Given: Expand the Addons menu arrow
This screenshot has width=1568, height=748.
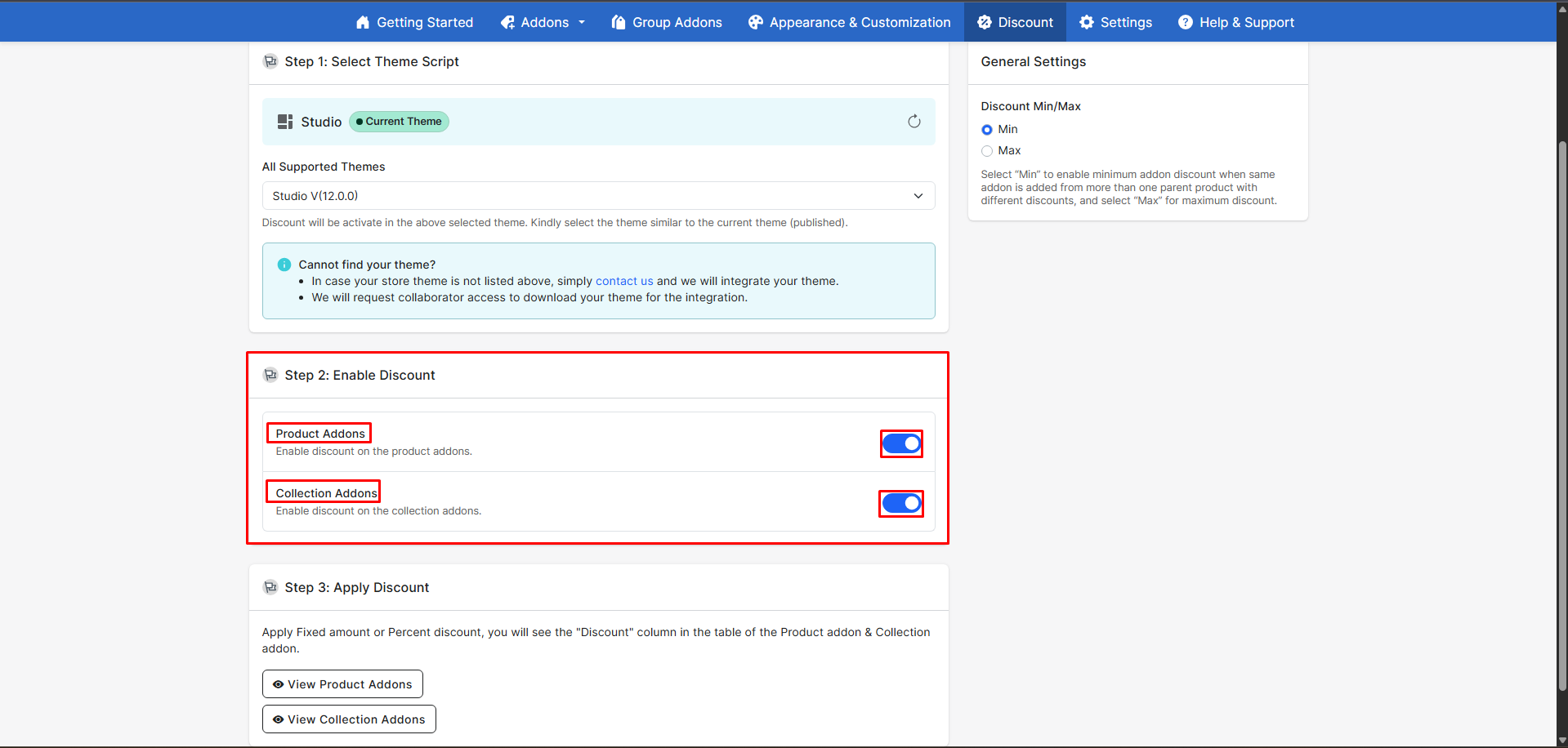Looking at the screenshot, I should (x=582, y=23).
